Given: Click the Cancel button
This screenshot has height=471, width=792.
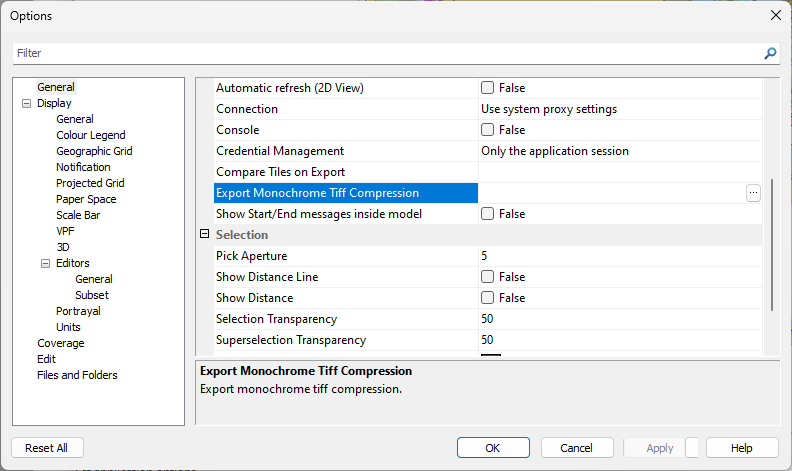Looking at the screenshot, I should click(576, 448).
